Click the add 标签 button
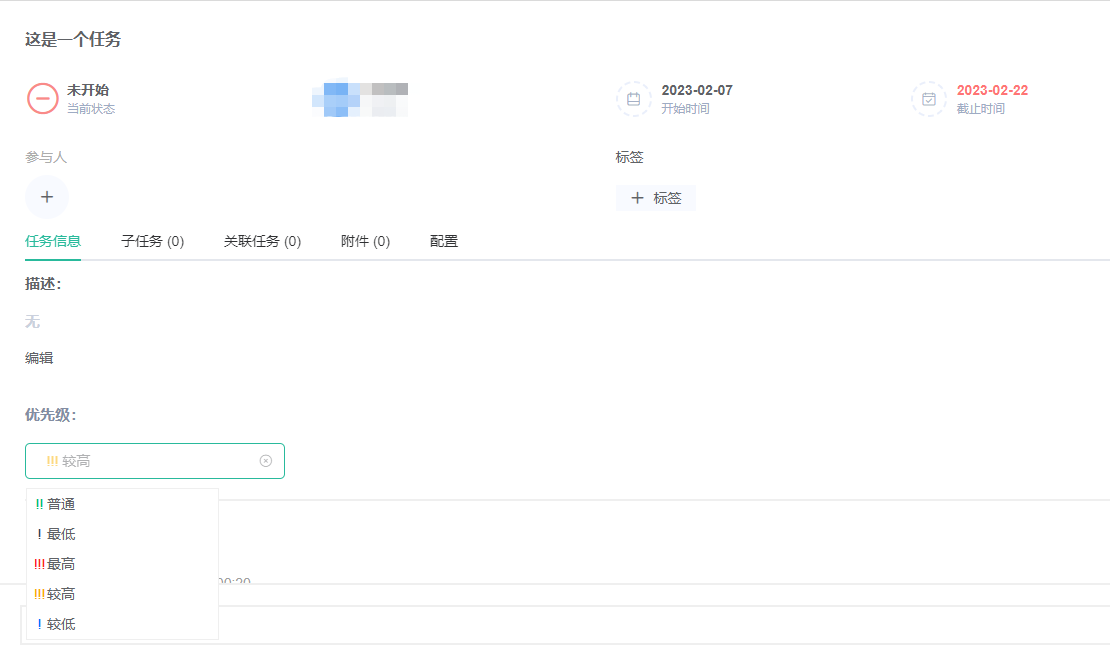 click(x=656, y=198)
